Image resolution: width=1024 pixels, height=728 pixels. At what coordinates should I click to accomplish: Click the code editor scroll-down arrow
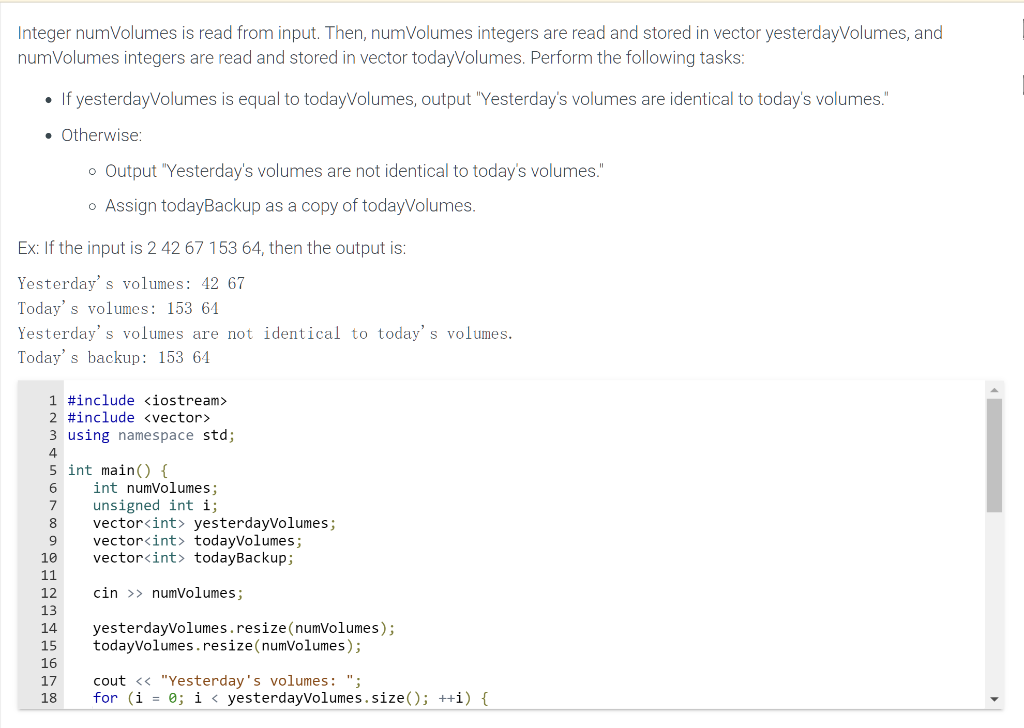[x=995, y=699]
